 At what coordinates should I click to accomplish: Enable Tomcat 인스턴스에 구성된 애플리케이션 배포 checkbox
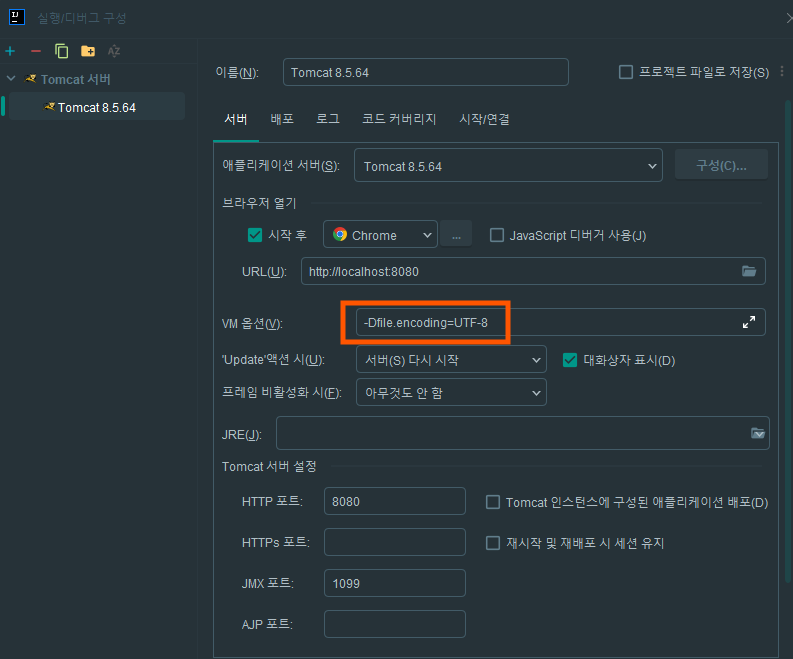(493, 502)
